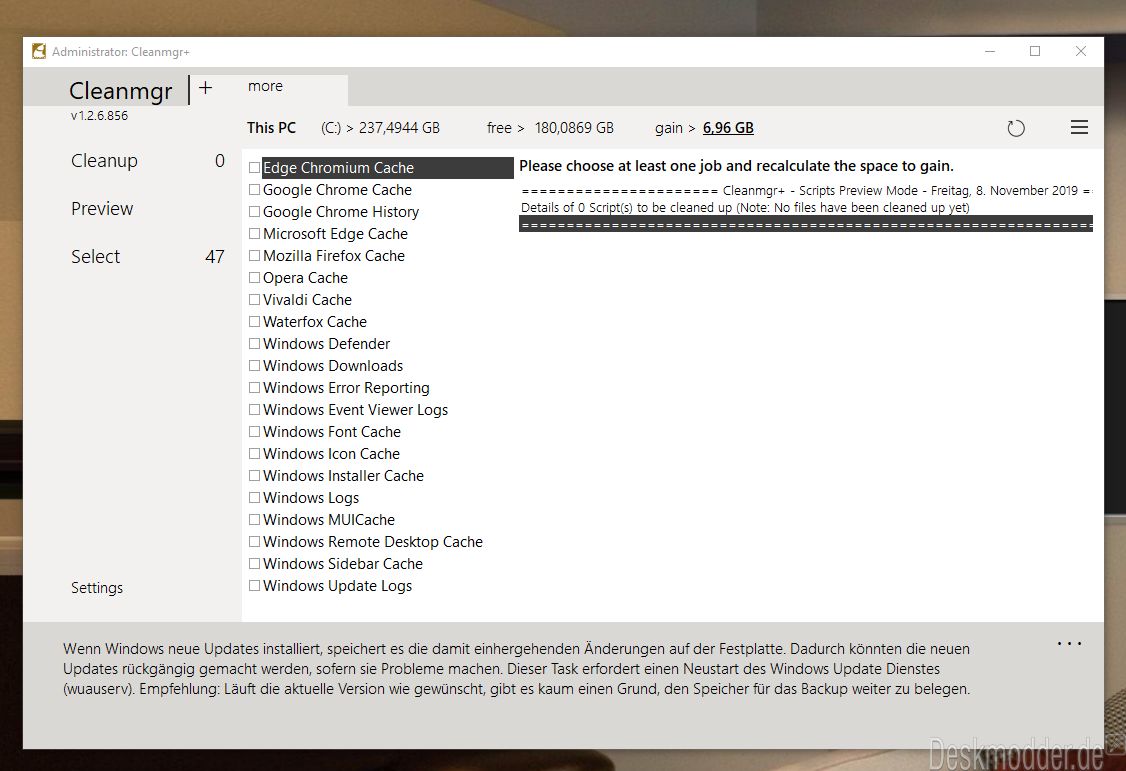Check Windows Remote Desktop Cache box
Viewport: 1126px width, 771px height.
(254, 542)
